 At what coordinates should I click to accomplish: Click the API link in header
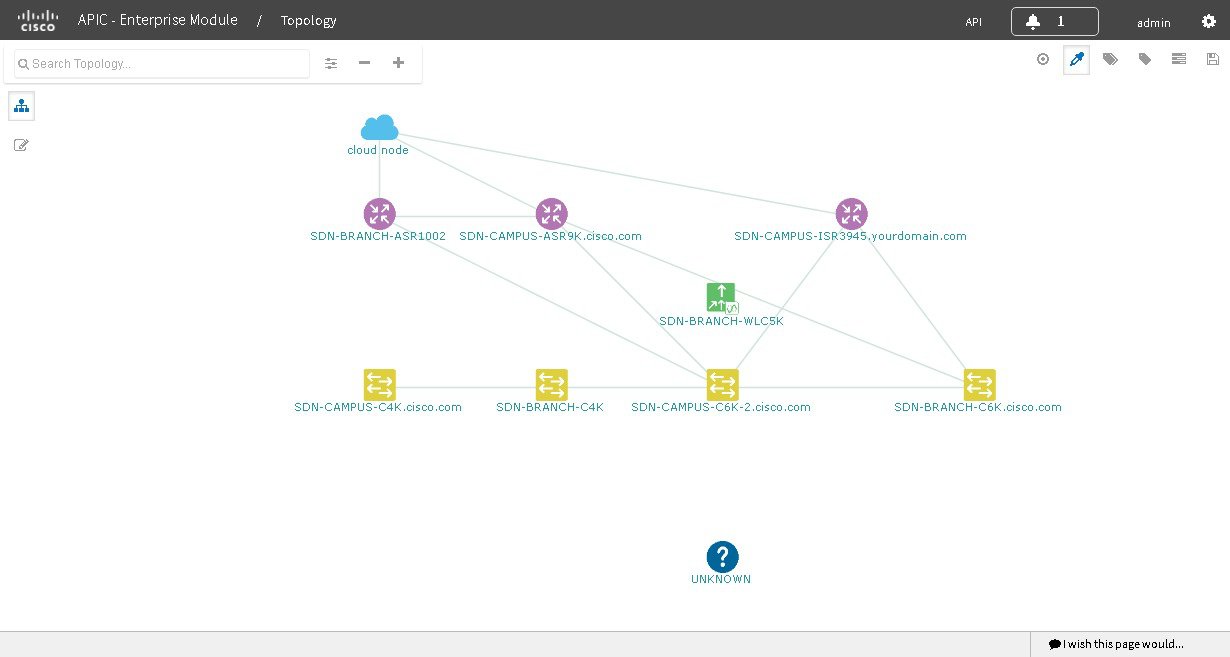tap(973, 22)
